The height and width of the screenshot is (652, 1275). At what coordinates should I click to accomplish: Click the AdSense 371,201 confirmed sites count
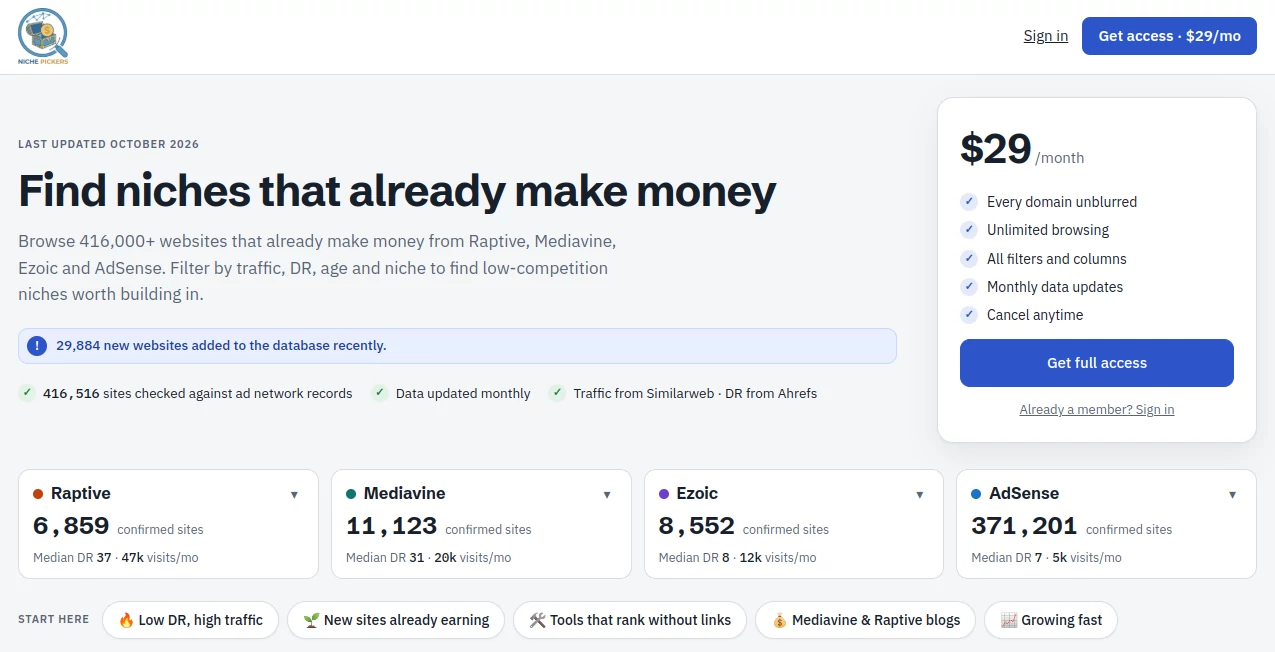point(1071,526)
